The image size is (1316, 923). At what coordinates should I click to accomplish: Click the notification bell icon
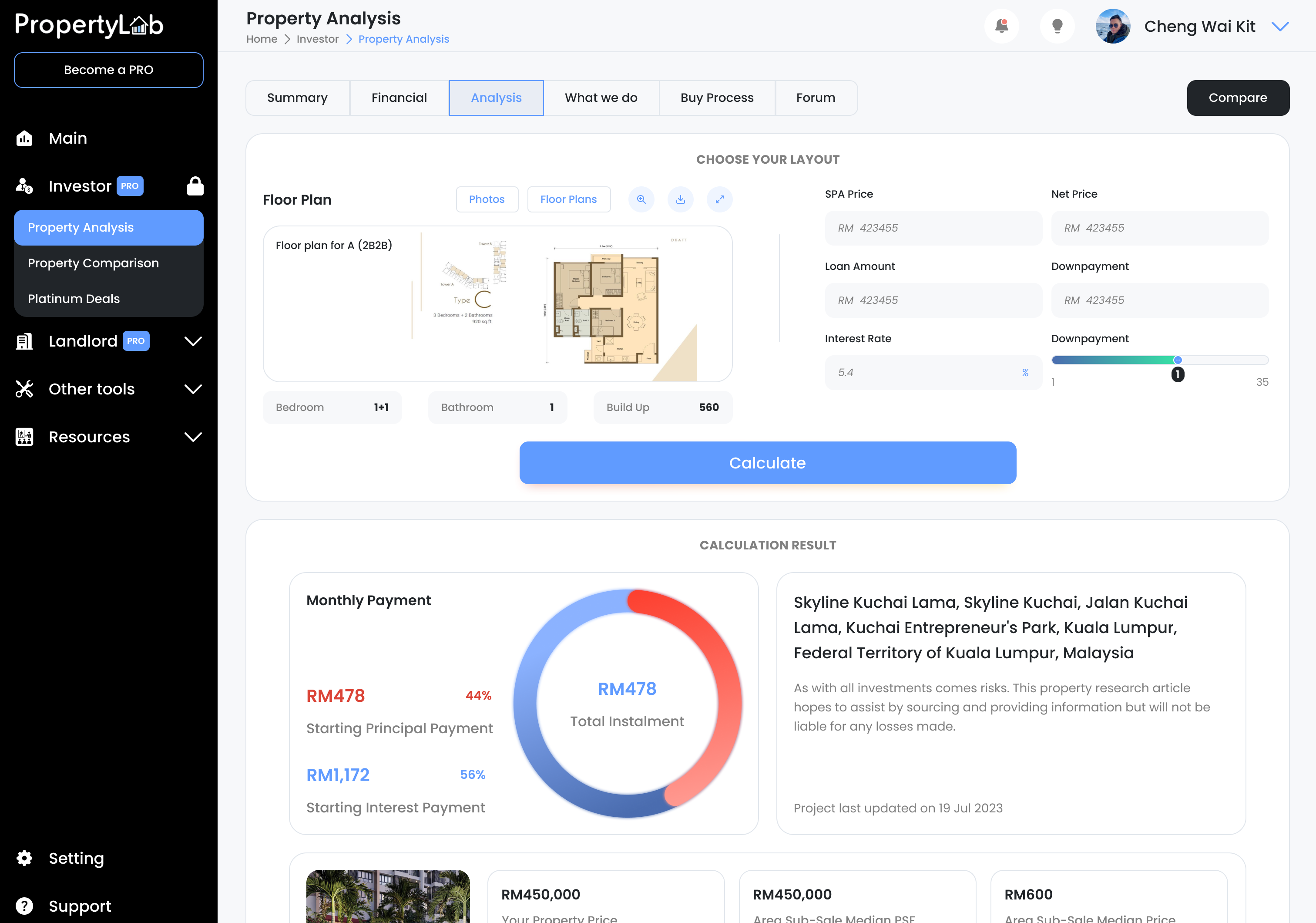pos(1001,27)
